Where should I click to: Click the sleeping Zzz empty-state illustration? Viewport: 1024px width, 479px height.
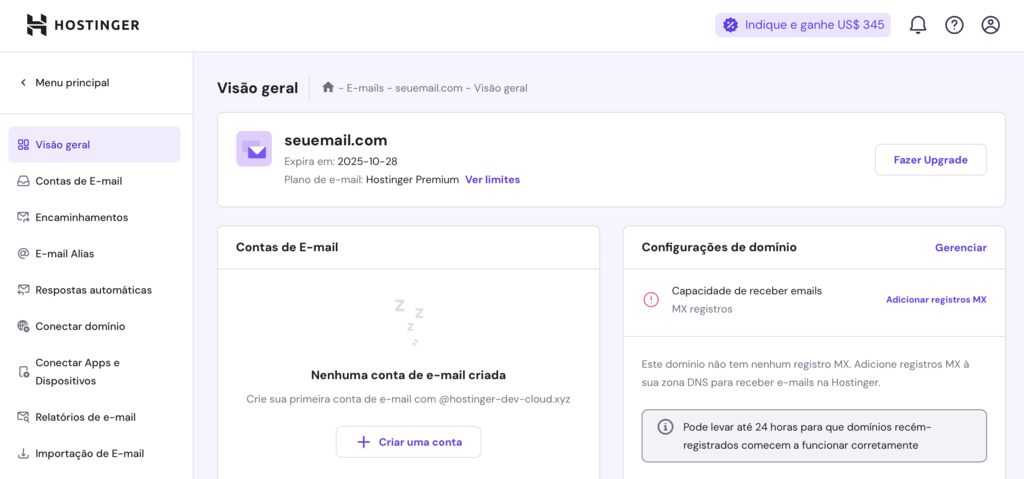tap(409, 322)
